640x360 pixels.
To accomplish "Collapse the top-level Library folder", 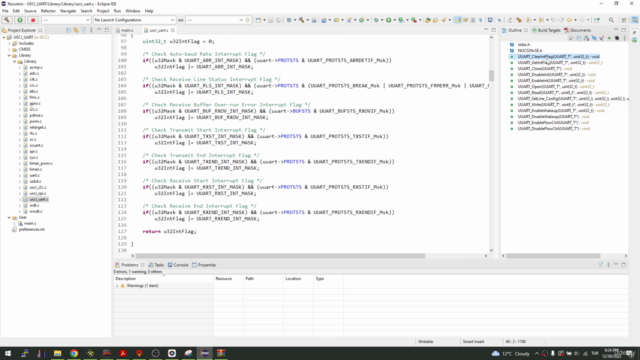I will click(x=9, y=56).
